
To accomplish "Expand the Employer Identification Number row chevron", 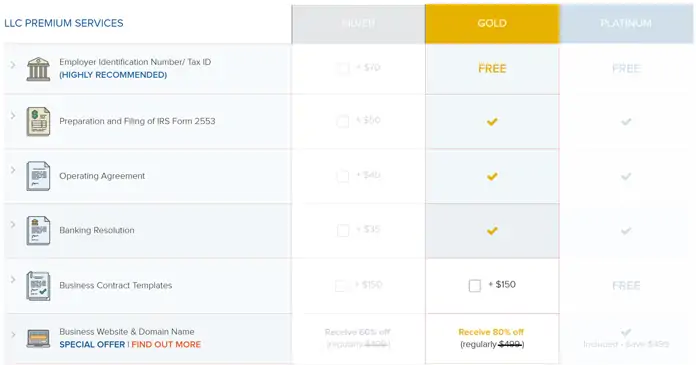I will point(13,65).
